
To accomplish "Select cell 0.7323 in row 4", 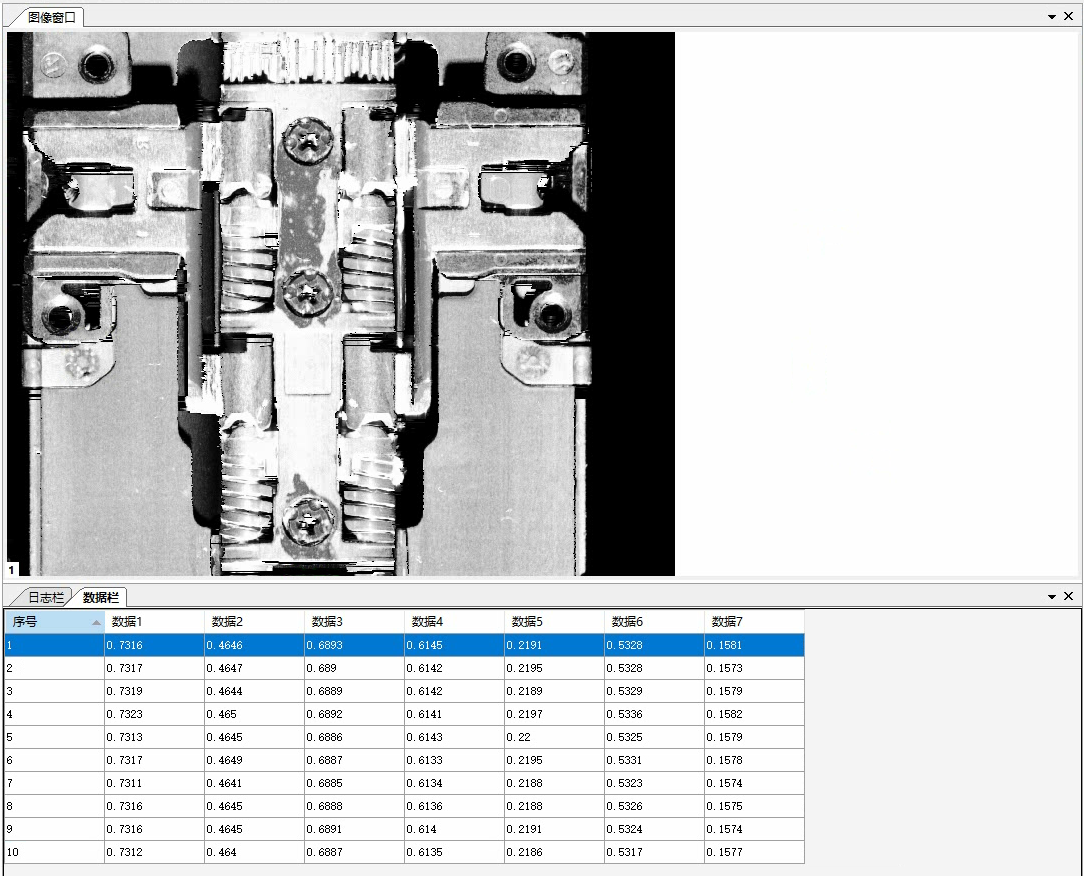I will click(154, 714).
